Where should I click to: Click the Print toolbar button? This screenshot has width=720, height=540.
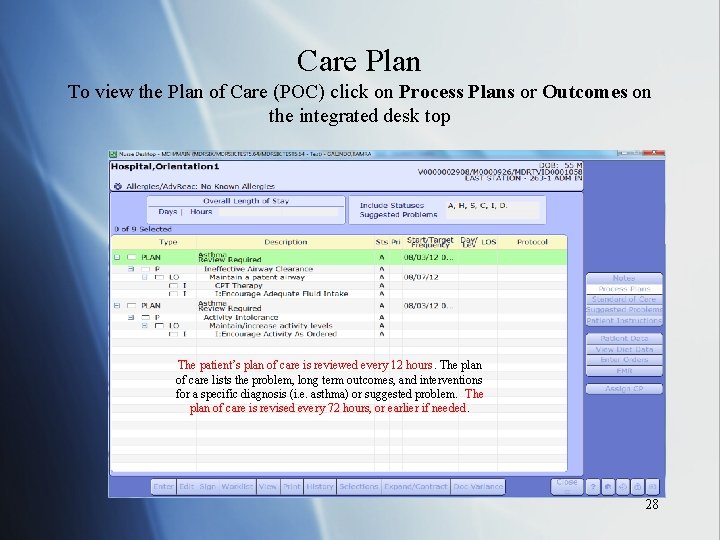pos(292,487)
